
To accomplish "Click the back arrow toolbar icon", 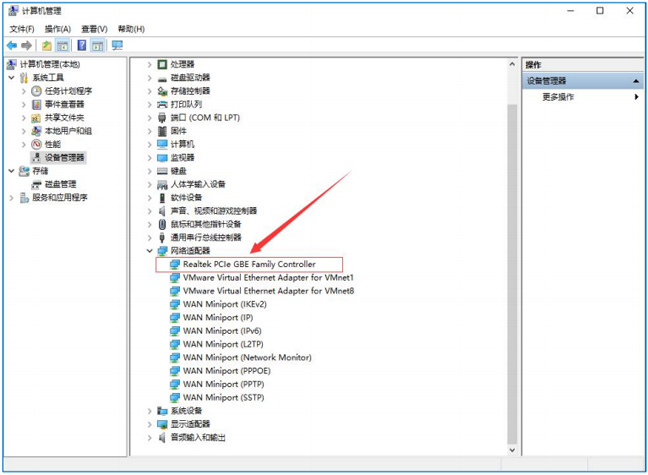I will coord(12,46).
